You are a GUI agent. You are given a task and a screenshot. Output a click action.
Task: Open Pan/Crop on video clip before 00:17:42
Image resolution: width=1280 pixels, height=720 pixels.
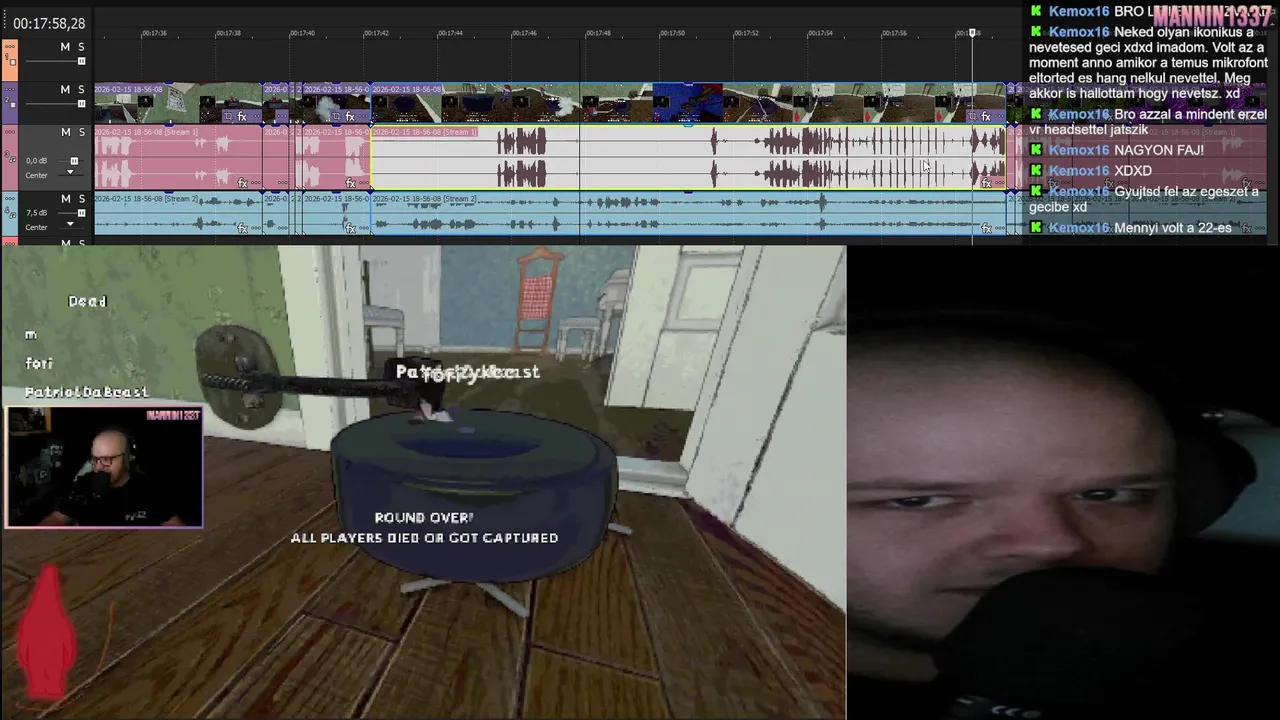tap(337, 117)
